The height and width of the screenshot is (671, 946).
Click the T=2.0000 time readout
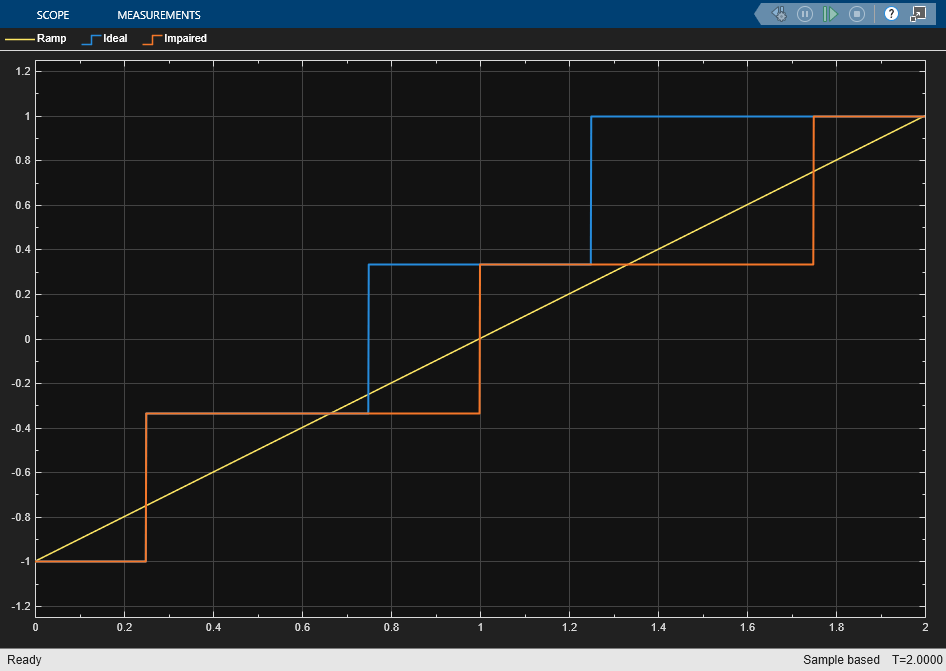914,660
